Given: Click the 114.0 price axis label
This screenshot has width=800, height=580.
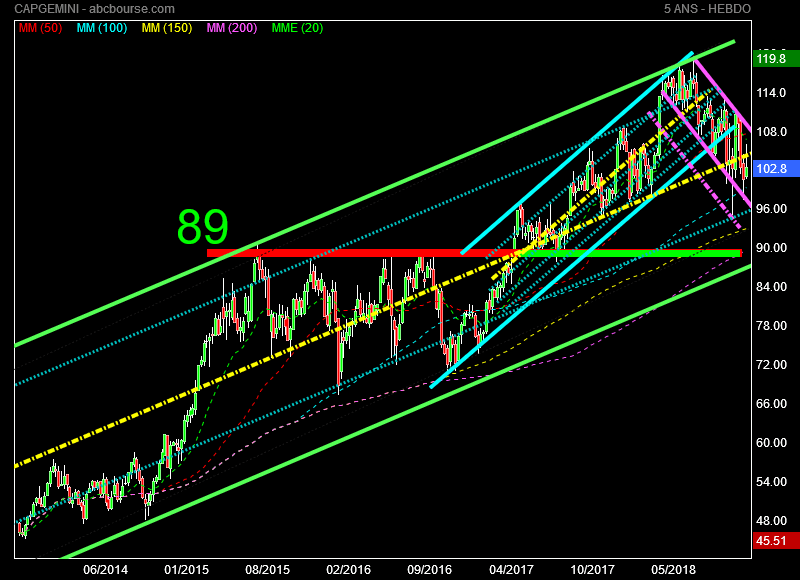Looking at the screenshot, I should [x=771, y=93].
